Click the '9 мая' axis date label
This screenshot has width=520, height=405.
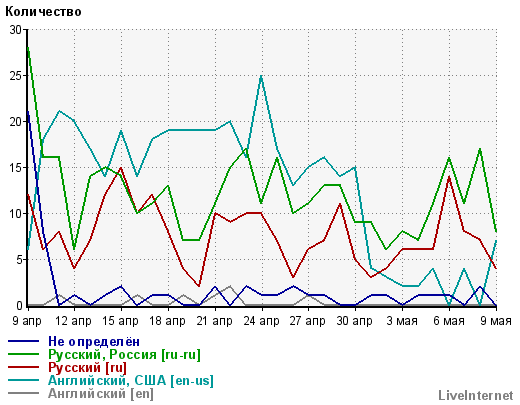pos(496,321)
